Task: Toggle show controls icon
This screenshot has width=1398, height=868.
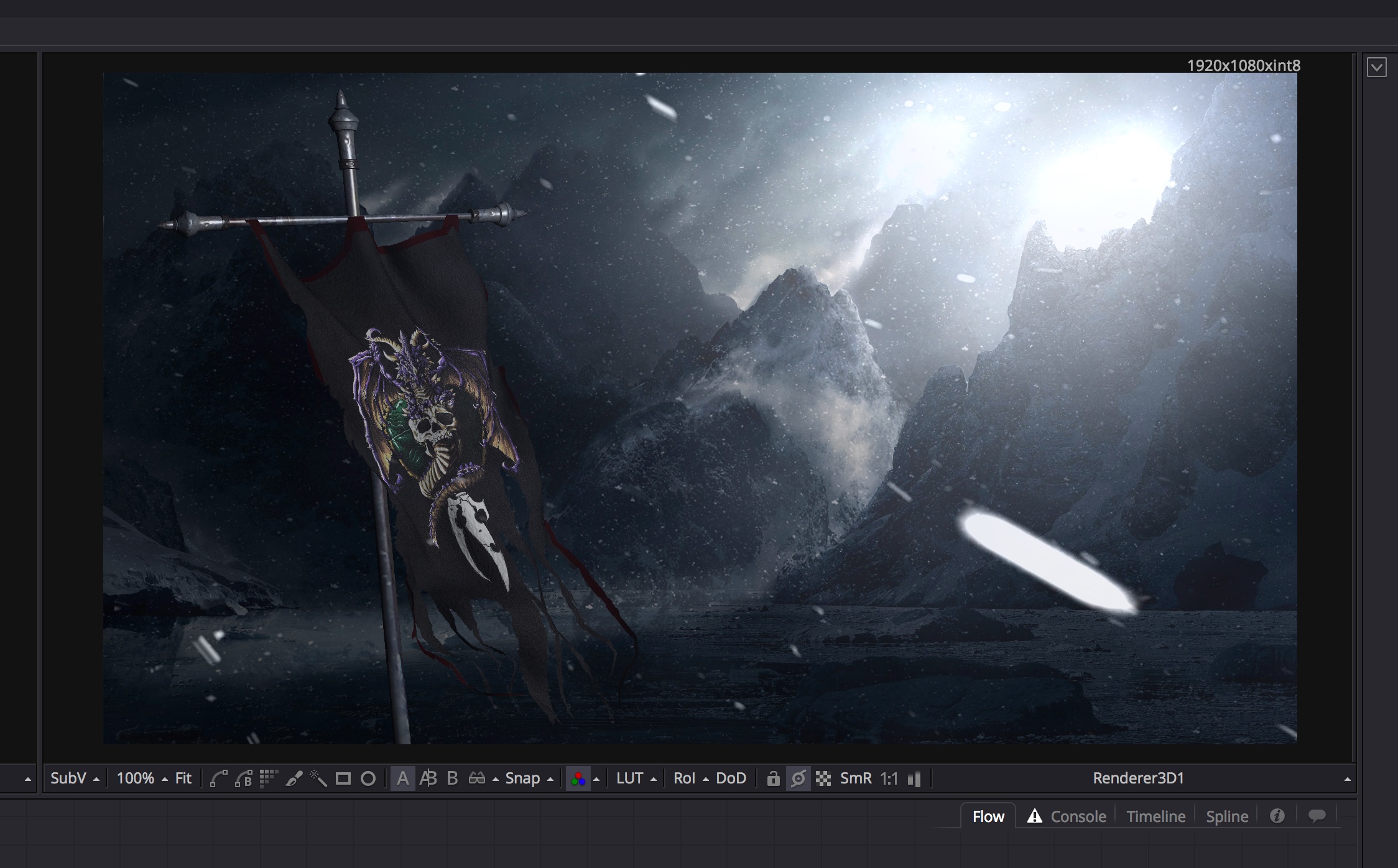Action: [799, 778]
